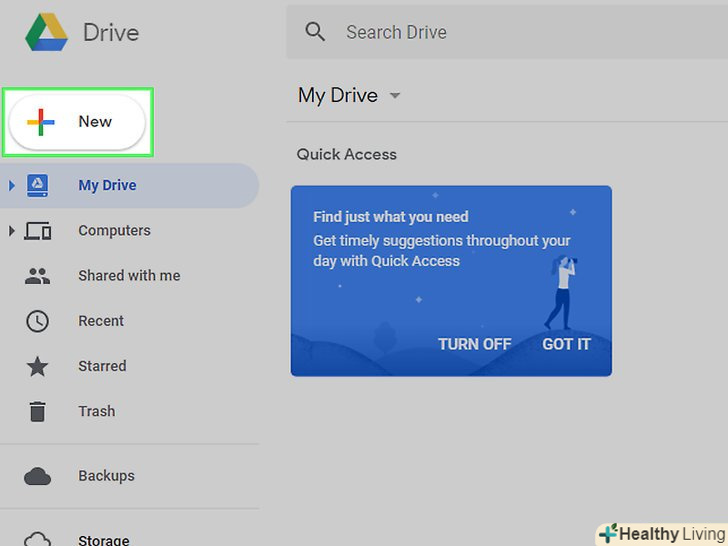Open the Backups section
The image size is (728, 546).
(106, 476)
